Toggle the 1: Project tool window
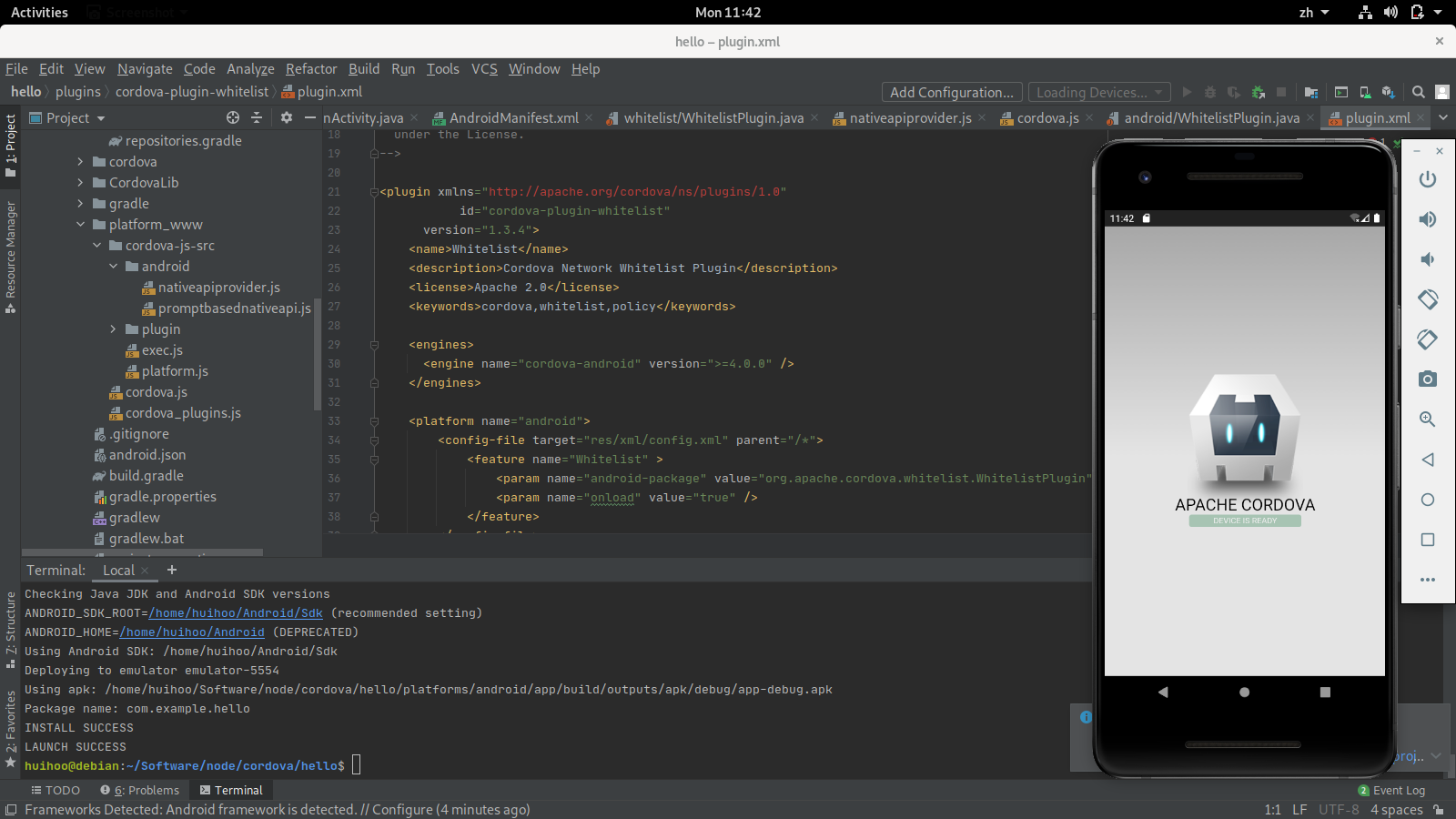The height and width of the screenshot is (819, 1456). click(x=10, y=146)
